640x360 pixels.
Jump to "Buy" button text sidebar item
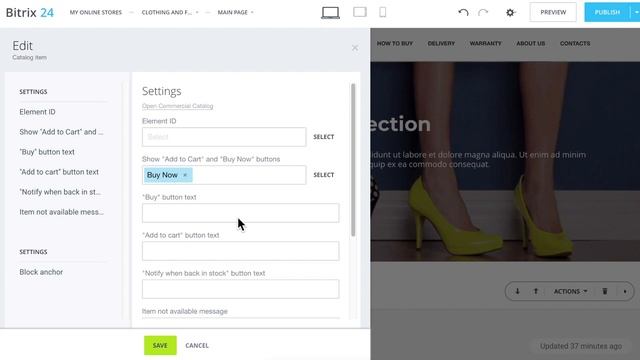[x=47, y=152]
